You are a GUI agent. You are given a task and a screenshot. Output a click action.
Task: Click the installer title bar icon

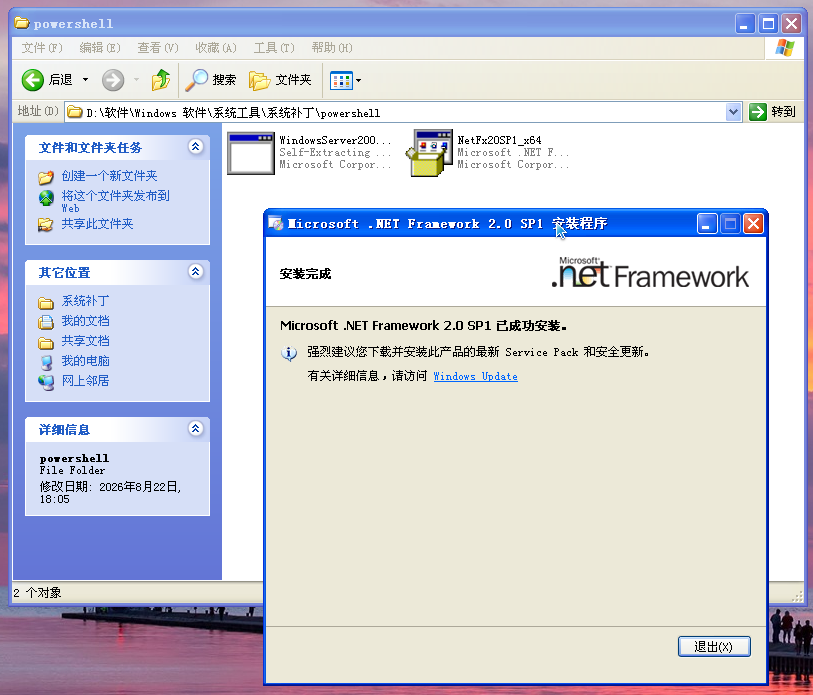pyautogui.click(x=276, y=224)
